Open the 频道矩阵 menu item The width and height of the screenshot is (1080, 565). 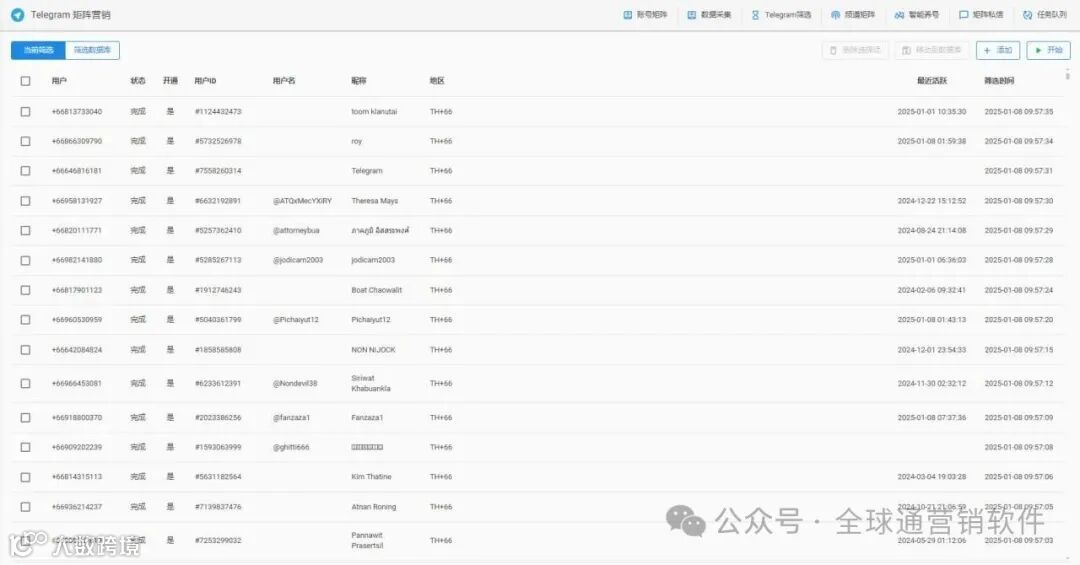[x=853, y=14]
